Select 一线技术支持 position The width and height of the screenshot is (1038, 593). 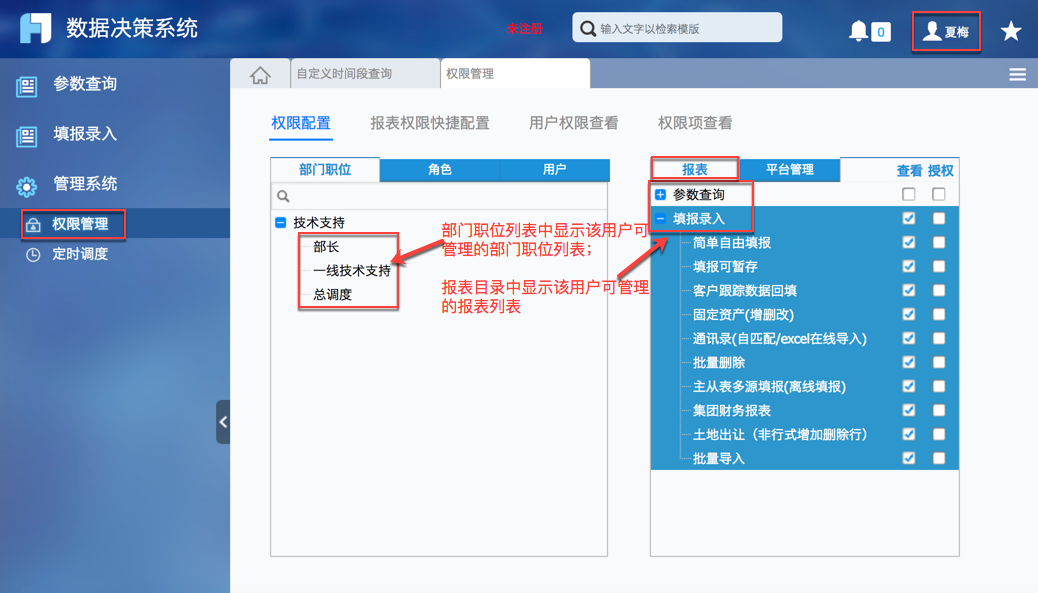coord(352,271)
